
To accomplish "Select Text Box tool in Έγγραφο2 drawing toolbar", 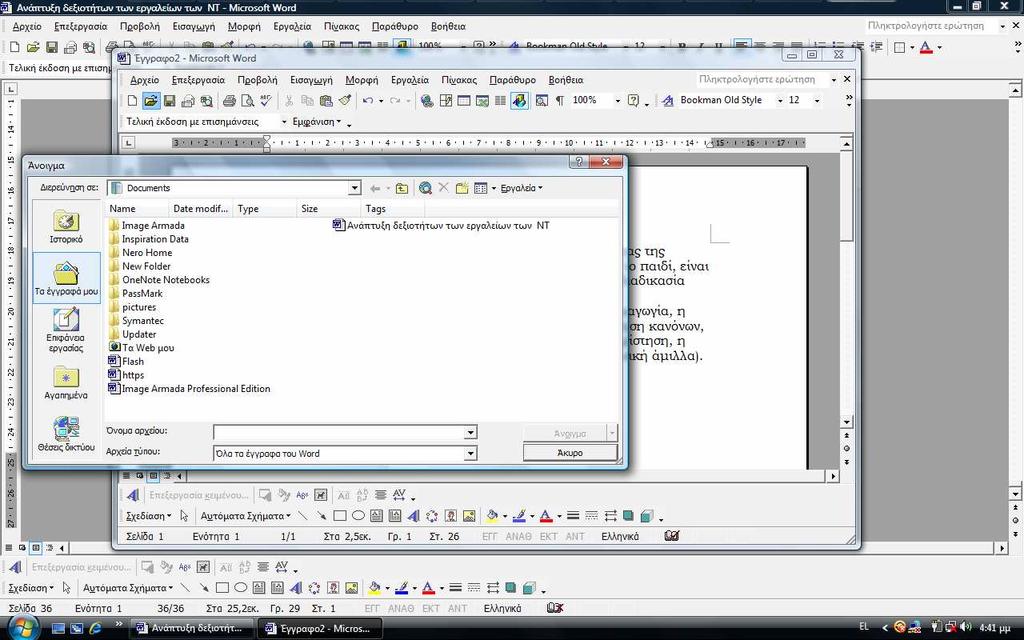I will click(376, 516).
